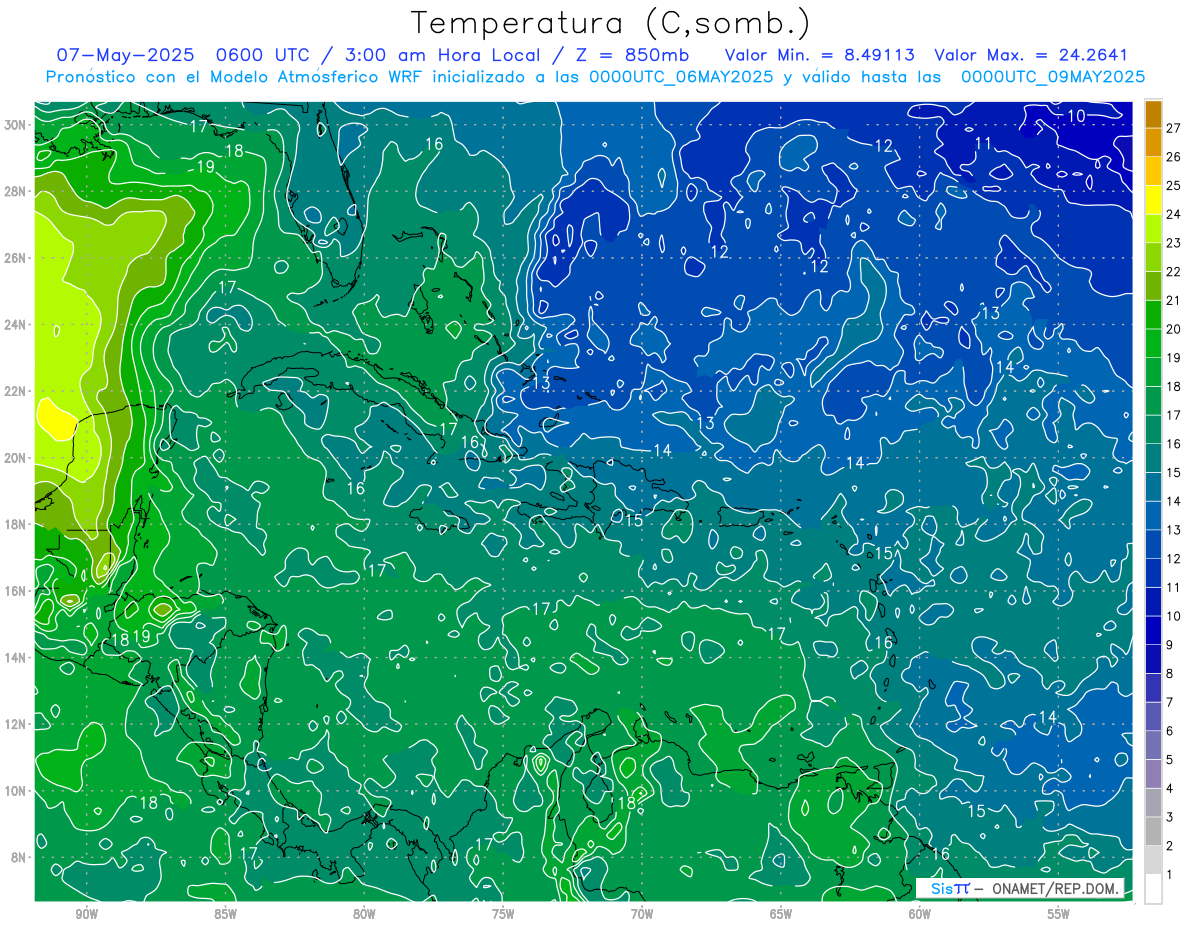1200x927 pixels.
Task: Click the '8N' latitude axis label
Action: [19, 857]
